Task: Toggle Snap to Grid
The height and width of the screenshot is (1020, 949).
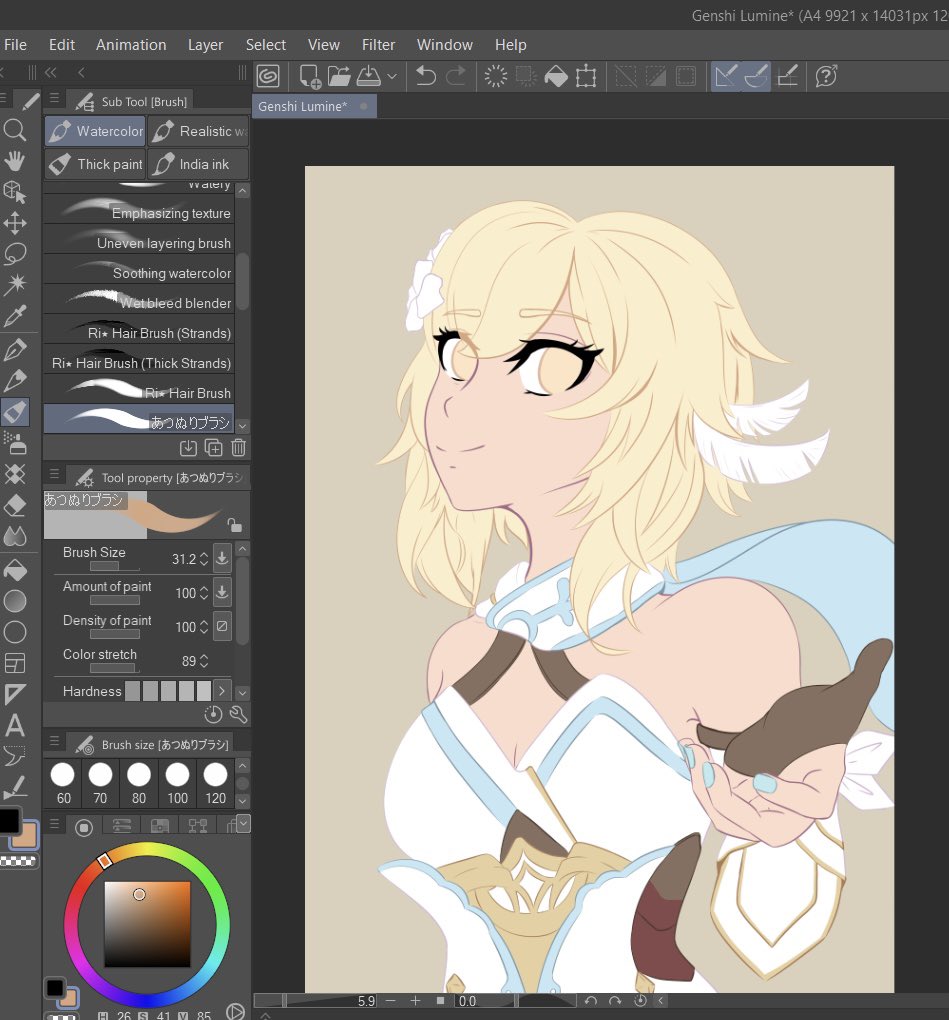Action: [787, 76]
